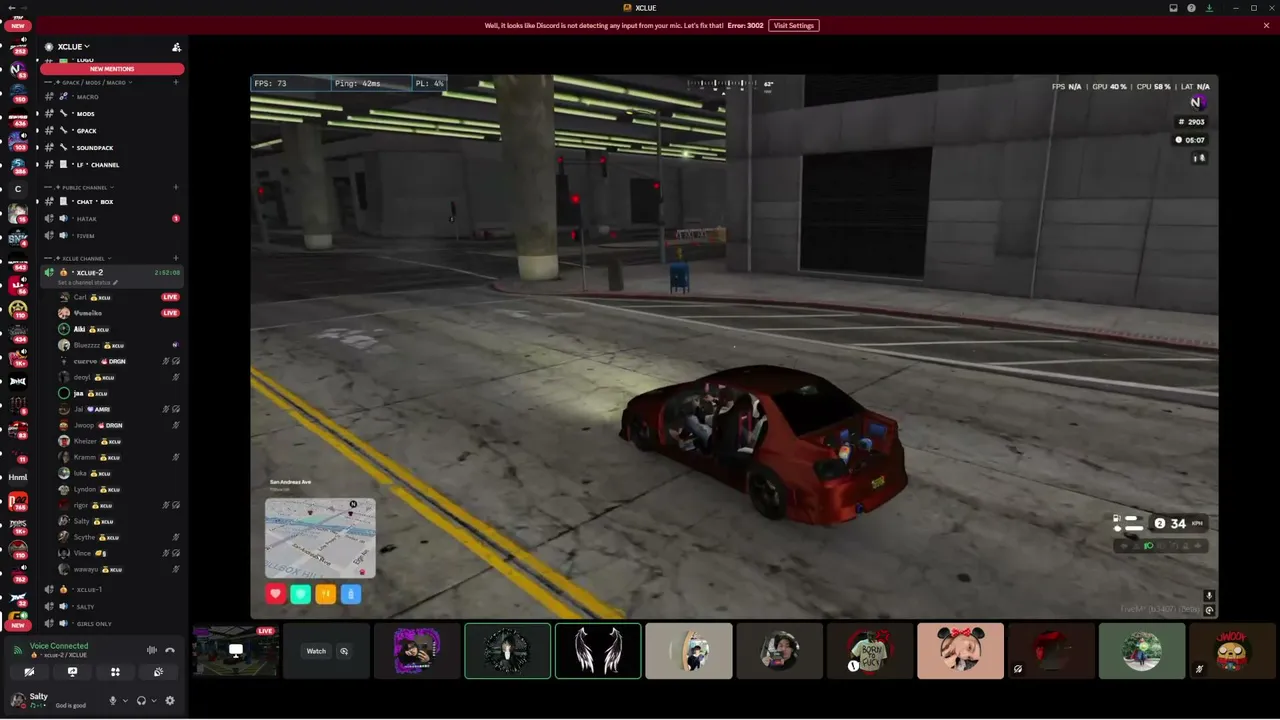Open microphone input options arrow
1280x720 pixels.
point(124,701)
